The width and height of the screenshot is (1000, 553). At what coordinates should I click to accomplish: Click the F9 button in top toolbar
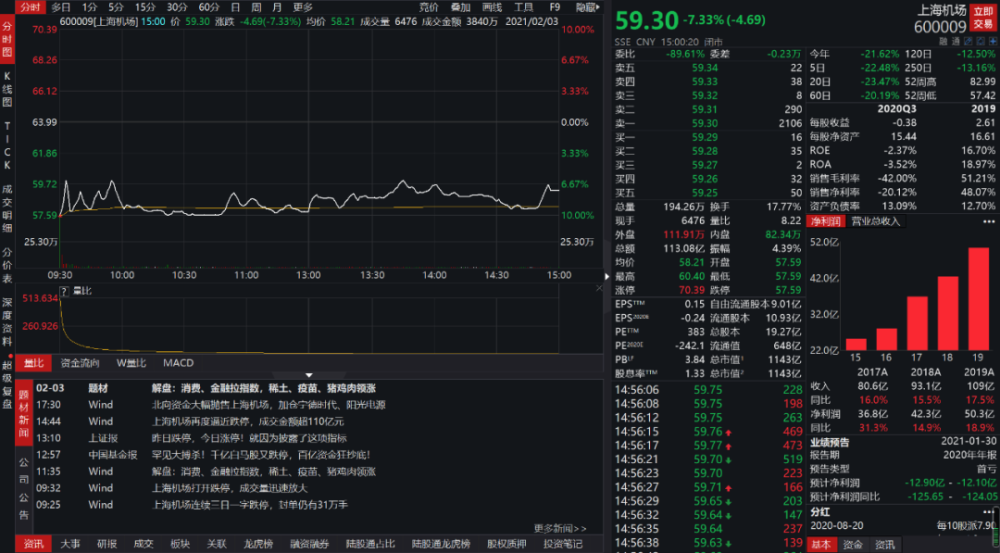point(555,8)
